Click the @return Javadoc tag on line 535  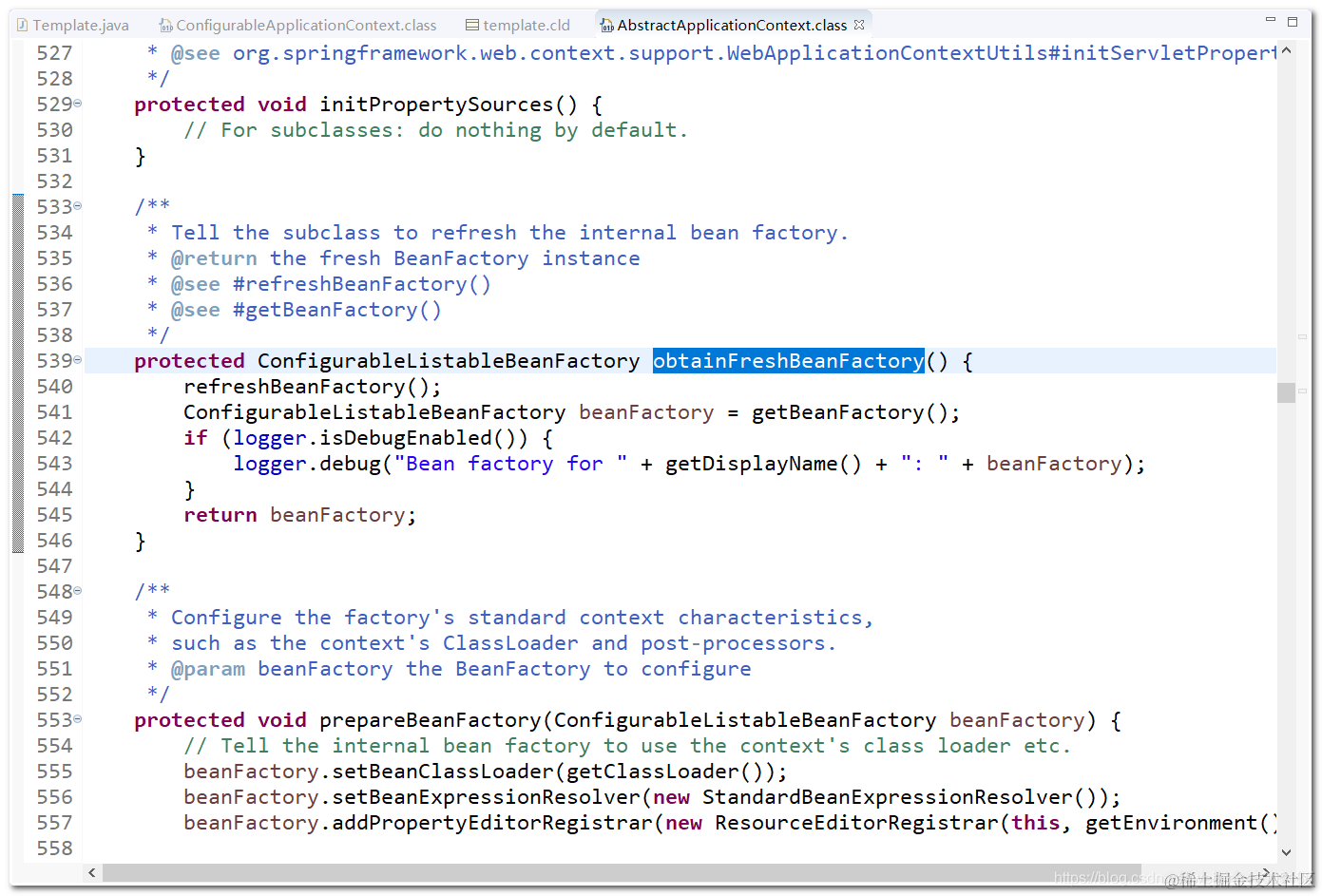click(214, 258)
